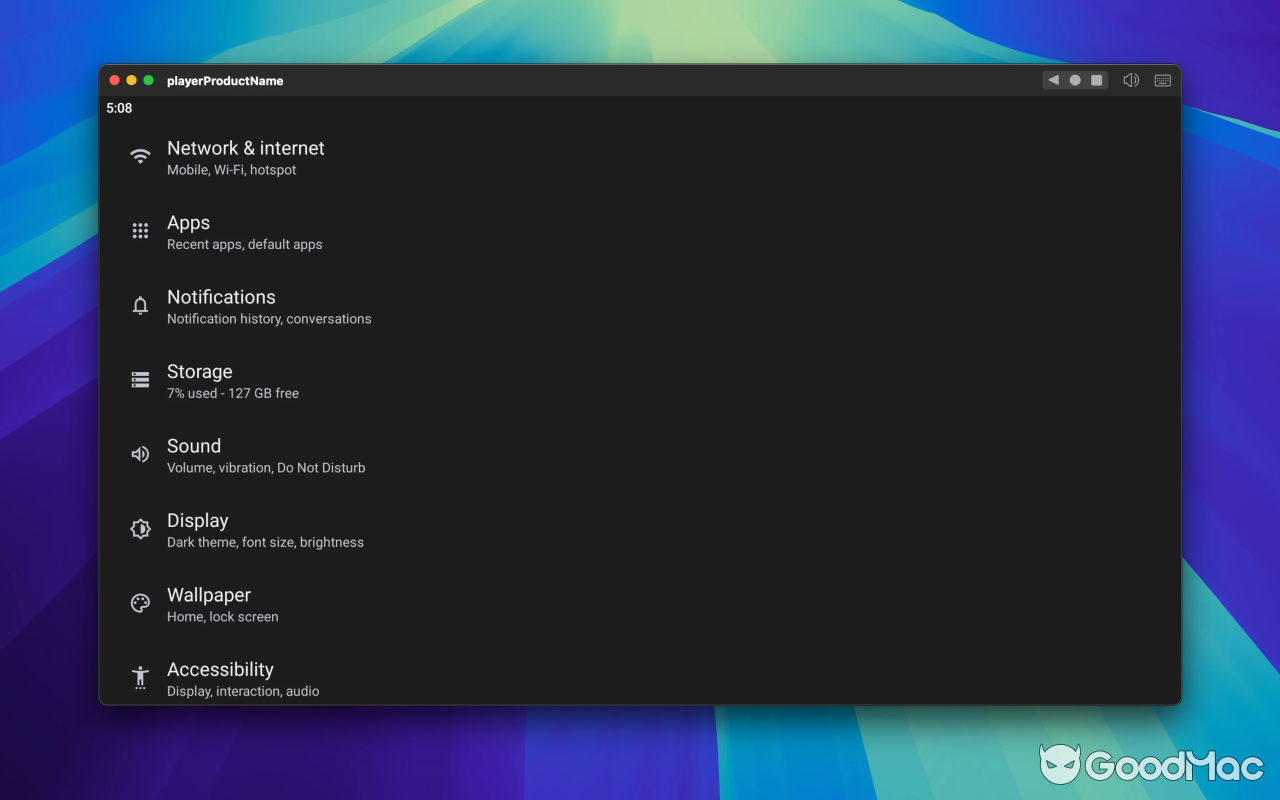This screenshot has width=1280, height=800.
Task: Click the bell icon beside Notifications
Action: [140, 305]
